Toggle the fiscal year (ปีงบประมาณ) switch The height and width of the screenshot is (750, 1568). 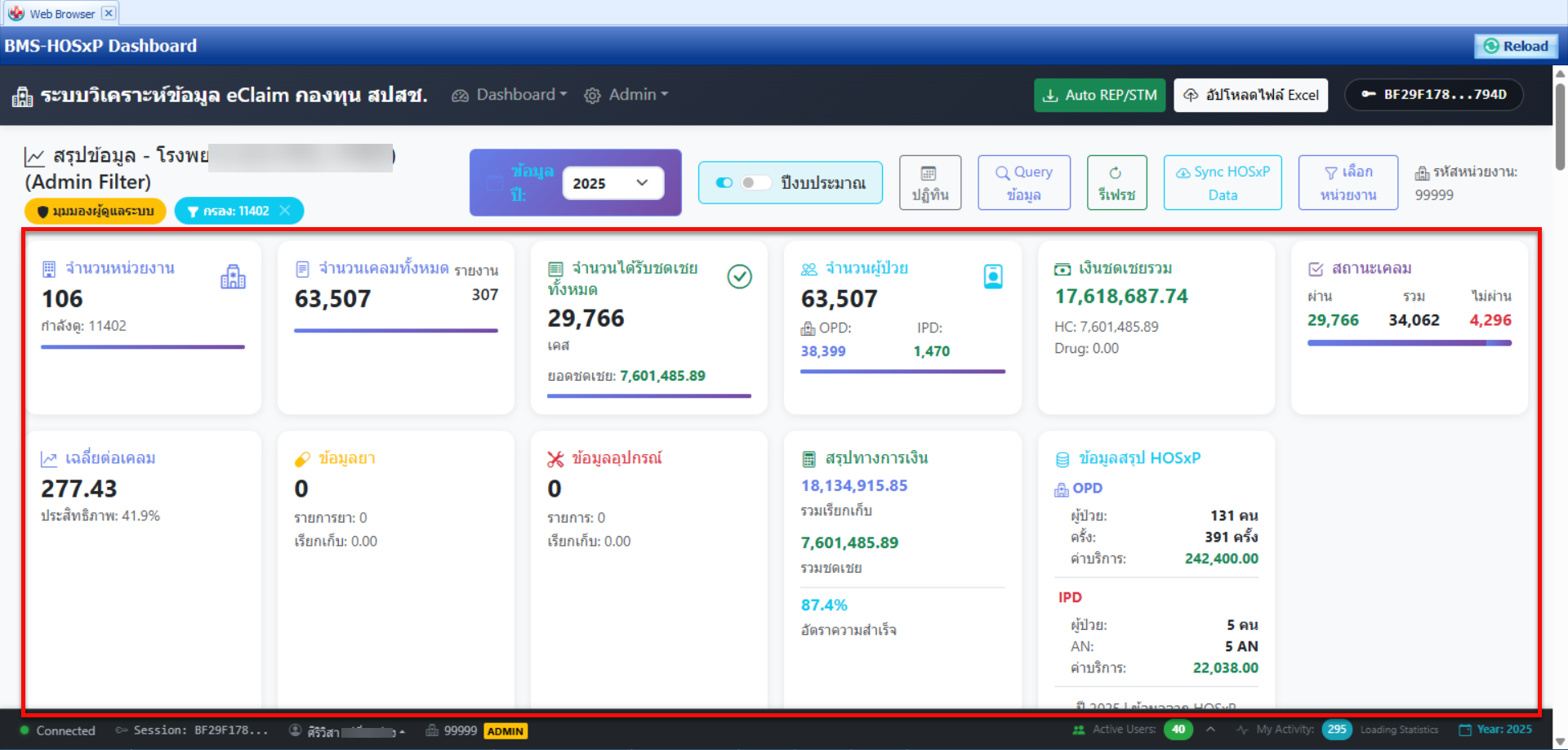tap(742, 182)
